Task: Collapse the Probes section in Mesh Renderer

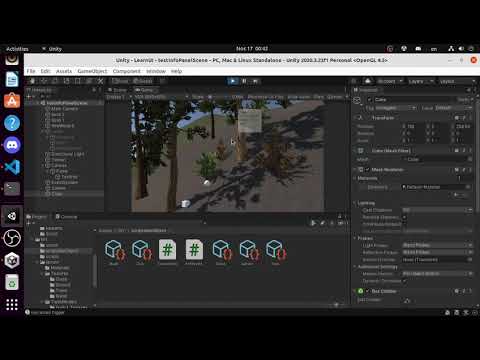Action: point(355,238)
